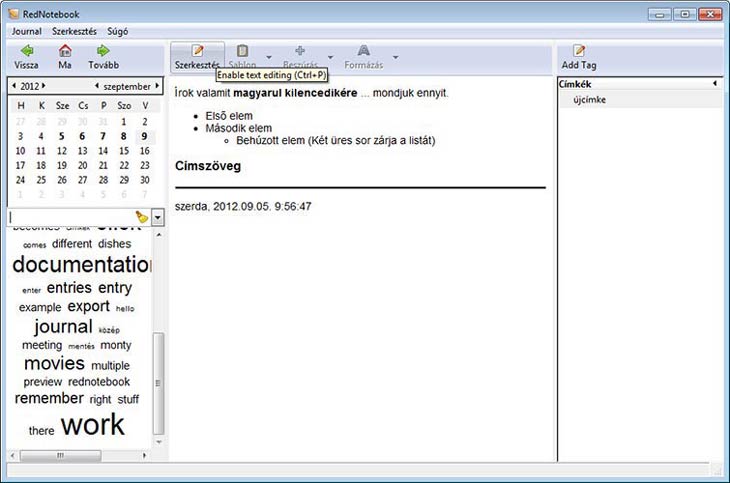Click the Beszúrás insert icon
This screenshot has height=483, width=730.
(x=300, y=51)
